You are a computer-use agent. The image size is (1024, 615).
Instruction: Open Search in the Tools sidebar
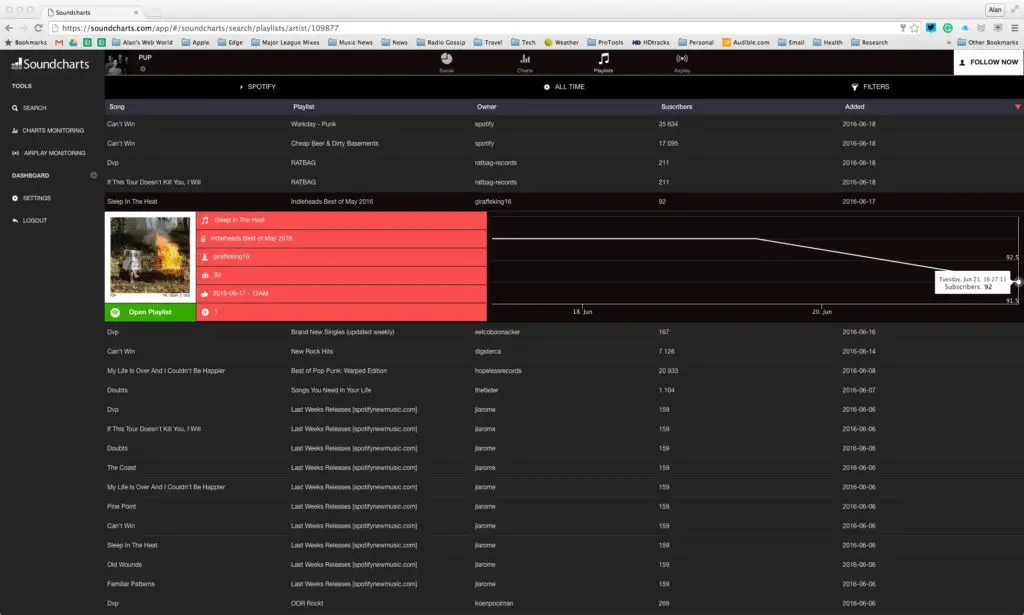[x=29, y=108]
